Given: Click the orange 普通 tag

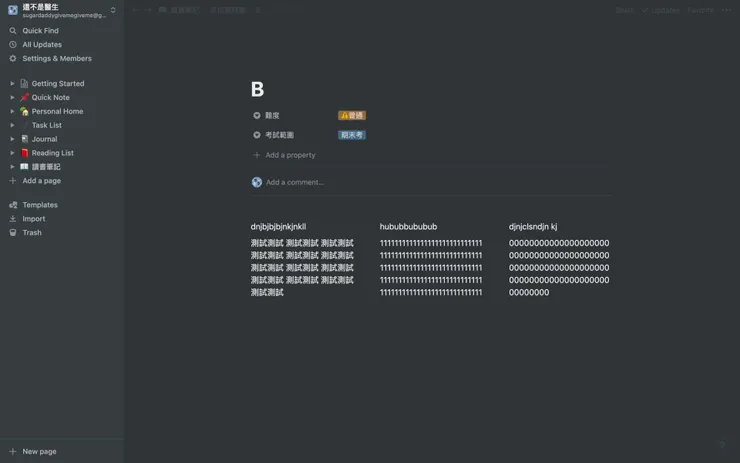Looking at the screenshot, I should pos(352,116).
